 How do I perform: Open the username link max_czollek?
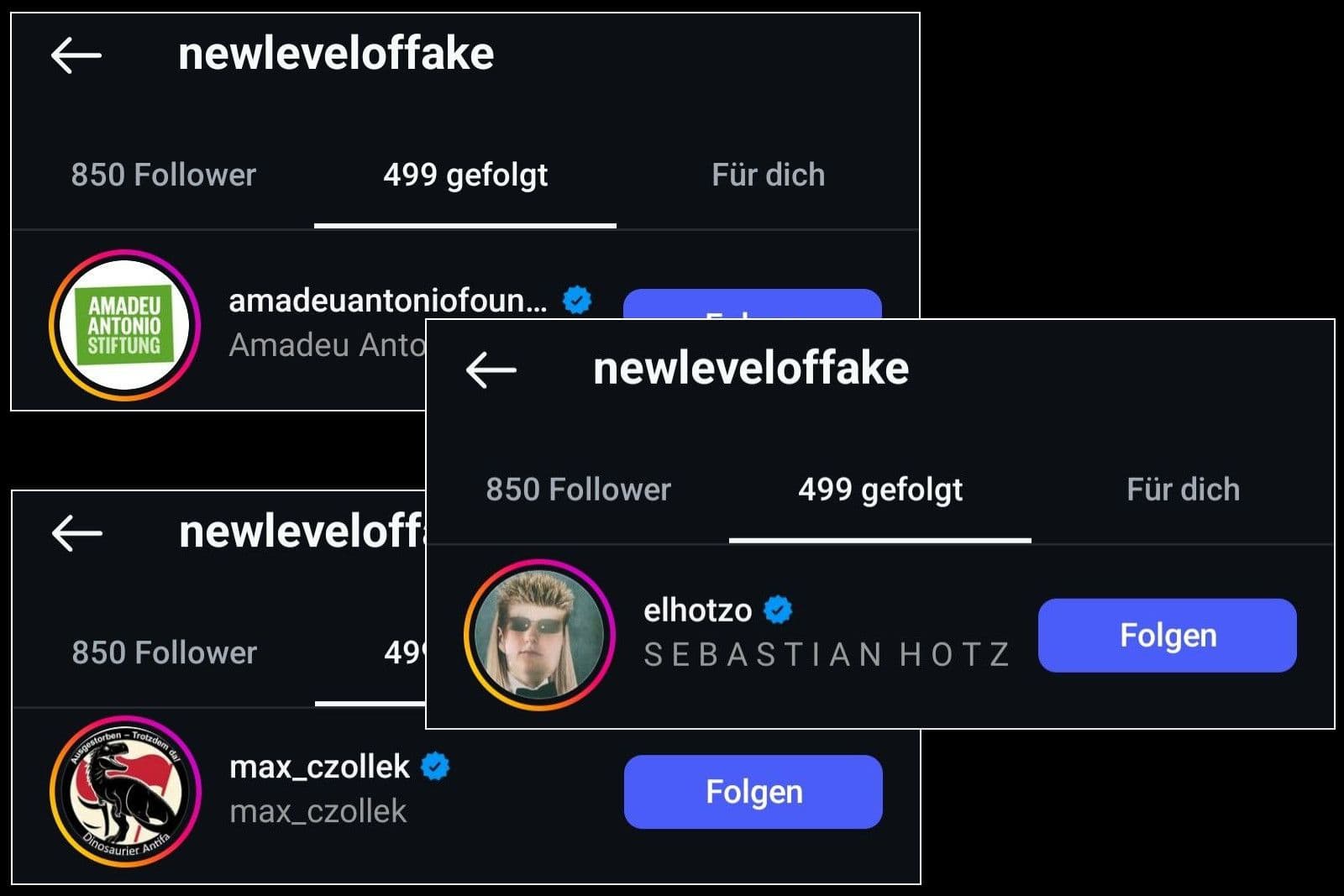point(319,767)
